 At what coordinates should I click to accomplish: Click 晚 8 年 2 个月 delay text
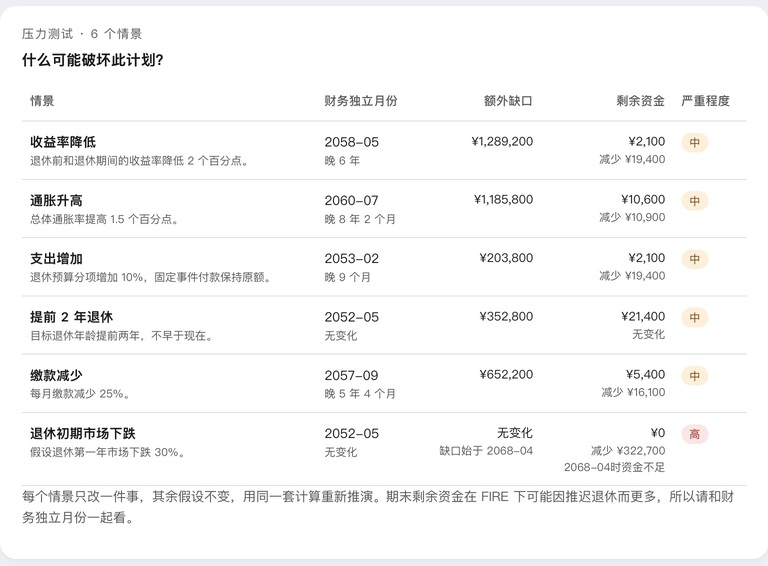tap(360, 219)
